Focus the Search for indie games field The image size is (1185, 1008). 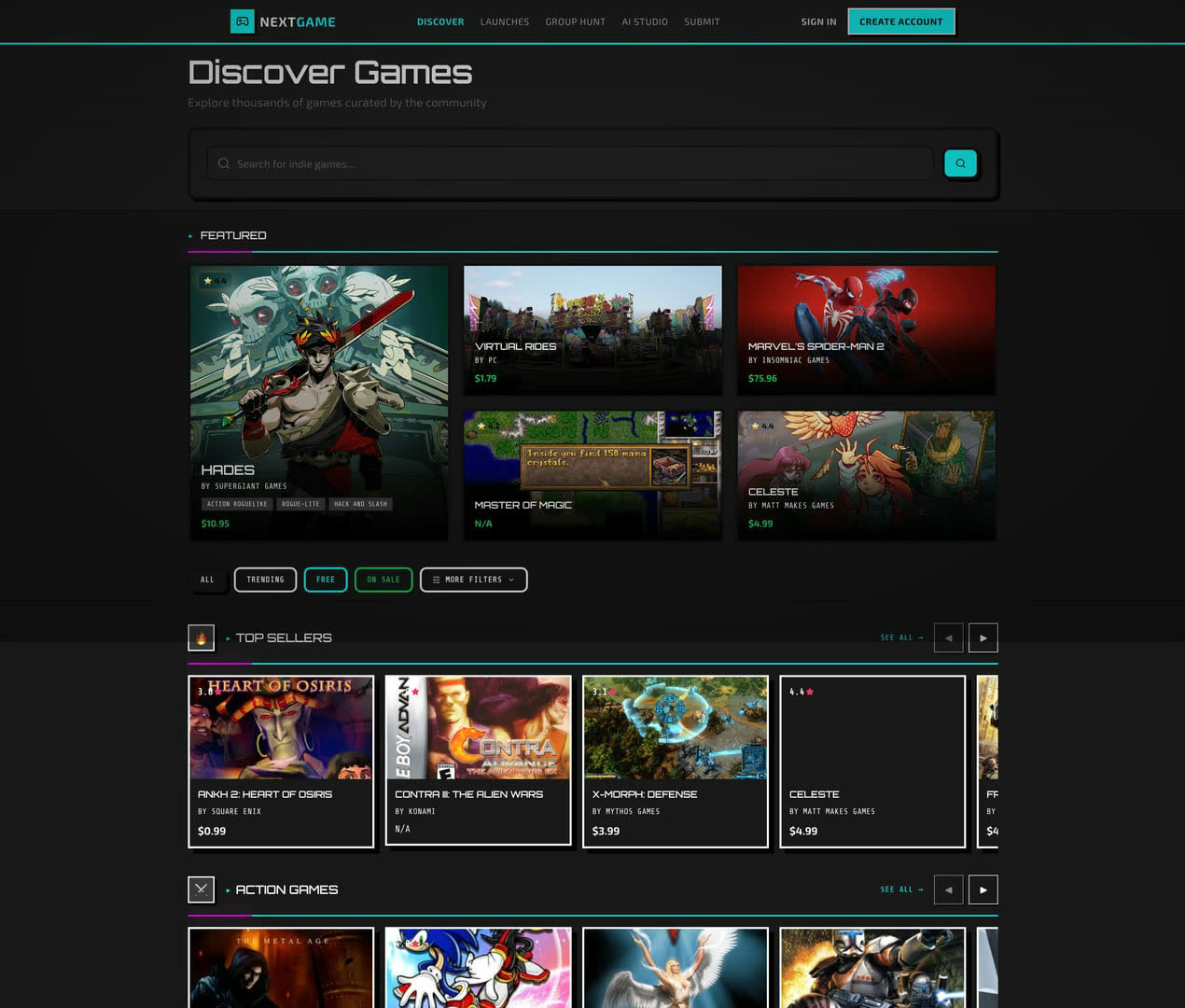click(x=570, y=163)
